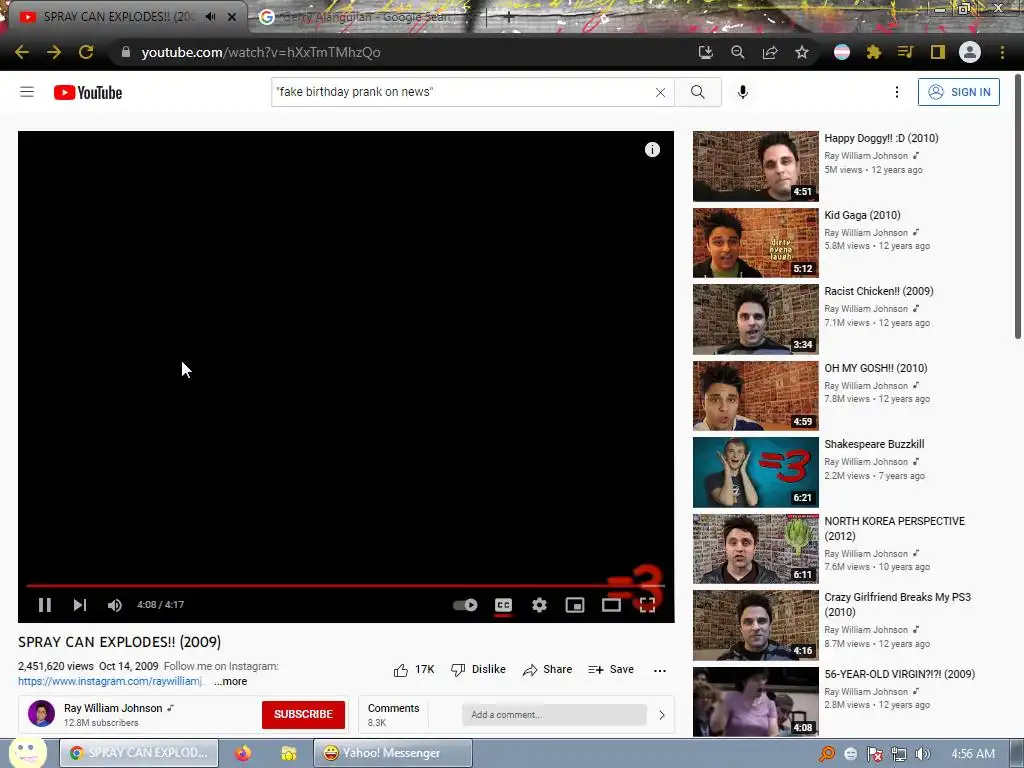1024x768 pixels.
Task: Expand description with ...more
Action: point(231,681)
